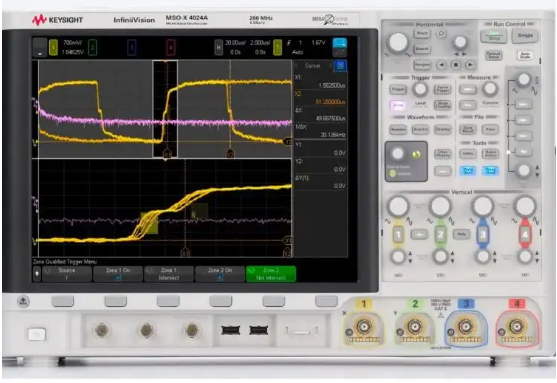The width and height of the screenshot is (557, 383).
Task: Click the X2 cursor marker in upper waveform
Action: (x=230, y=153)
